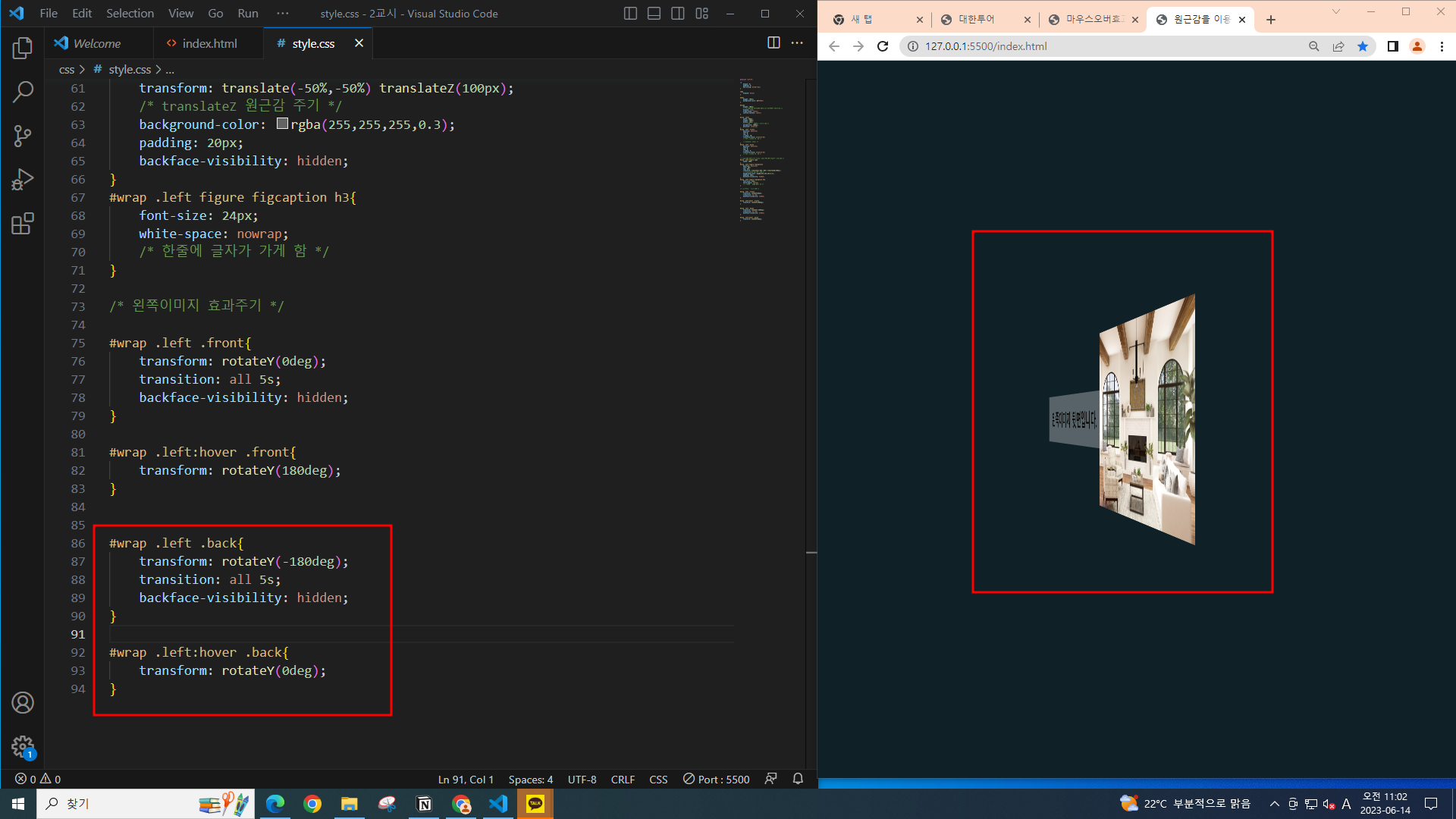Show hidden tray icons chevron
This screenshot has width=1456, height=819.
click(x=1275, y=804)
